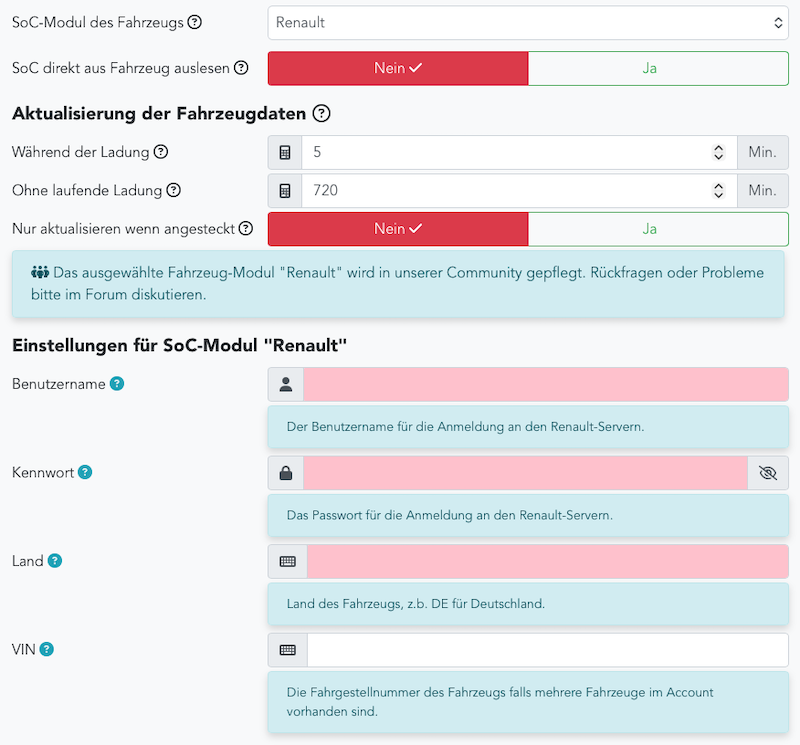The image size is (800, 745).
Task: Select Nein for Nur aktualisieren wenn angesteckt
Action: (x=398, y=228)
